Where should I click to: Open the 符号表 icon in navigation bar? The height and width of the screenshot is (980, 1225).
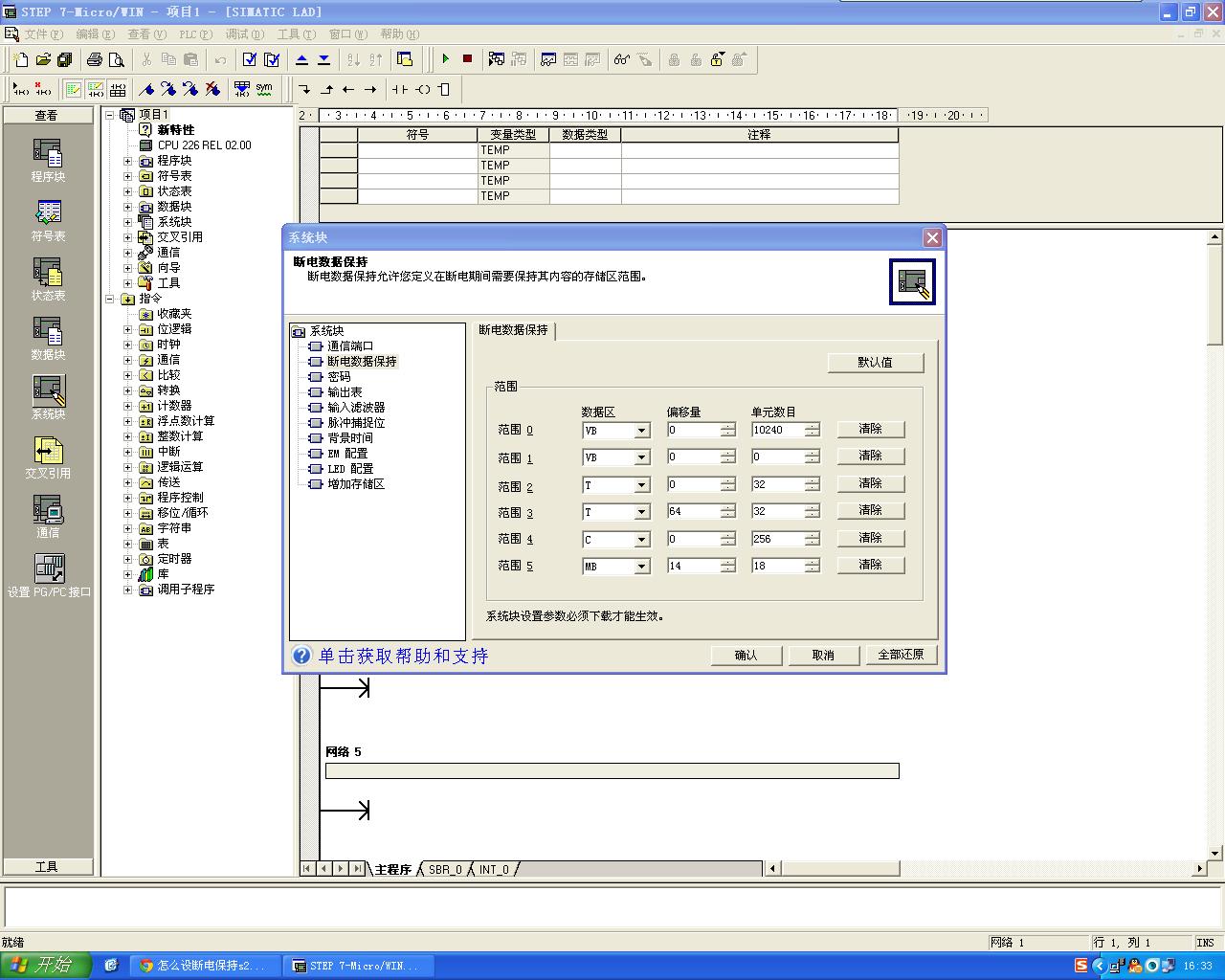48,219
